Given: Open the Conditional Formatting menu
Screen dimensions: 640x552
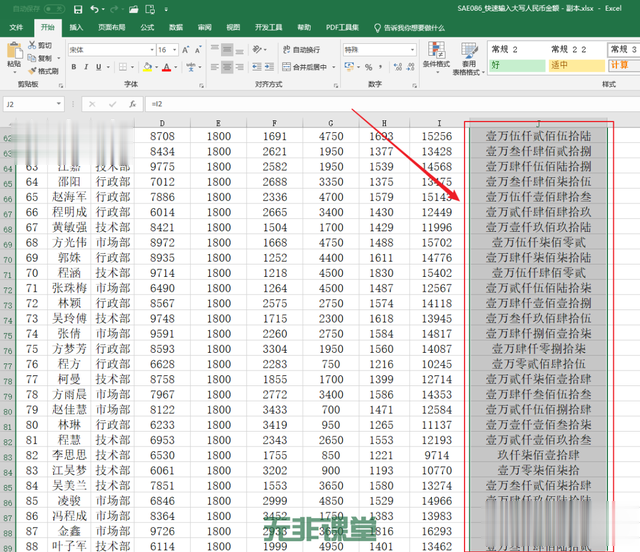Looking at the screenshot, I should point(436,57).
